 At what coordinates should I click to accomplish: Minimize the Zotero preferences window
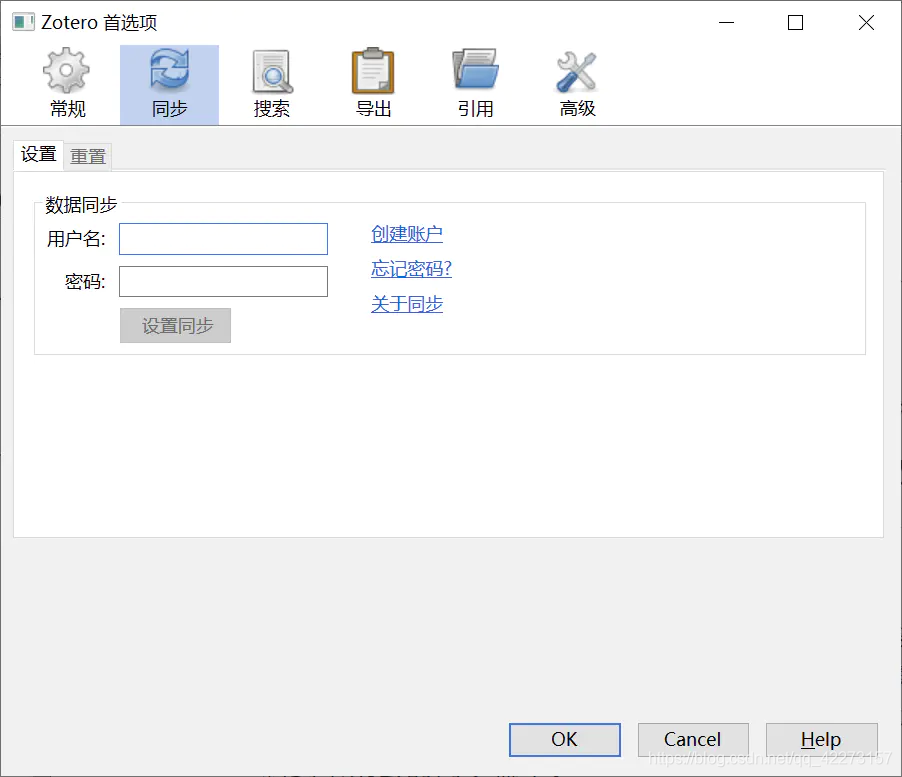pyautogui.click(x=727, y=22)
